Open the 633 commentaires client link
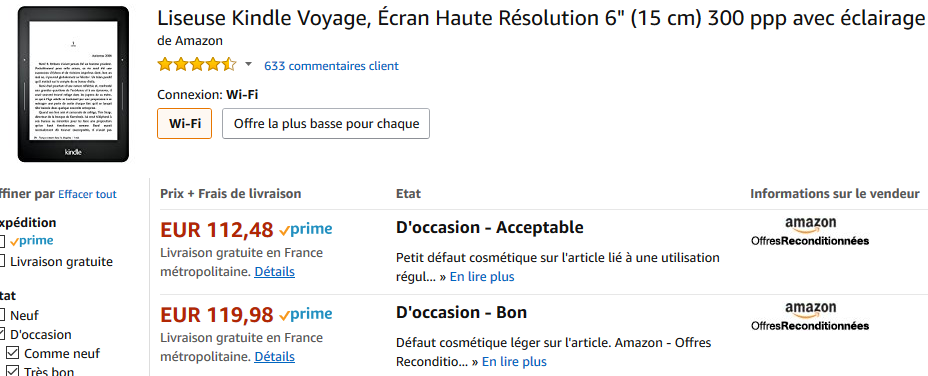This screenshot has height=376, width=928. (331, 66)
